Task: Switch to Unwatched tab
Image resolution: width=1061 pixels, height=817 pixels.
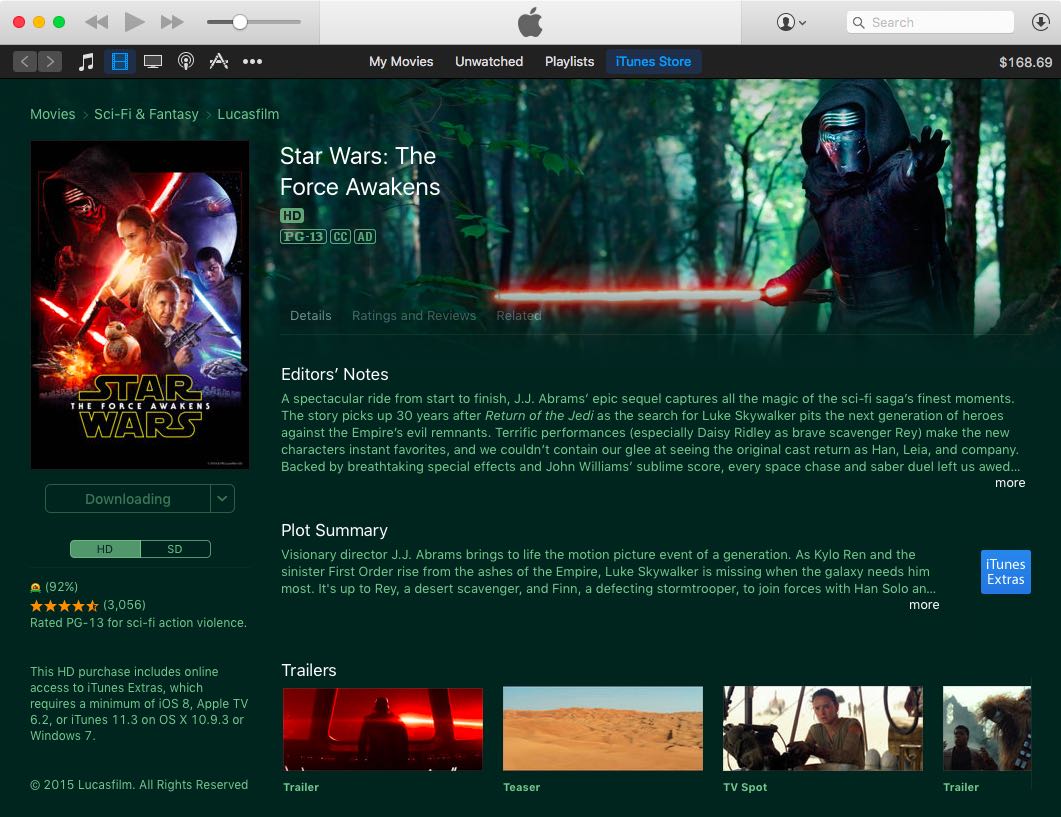Action: 489,62
